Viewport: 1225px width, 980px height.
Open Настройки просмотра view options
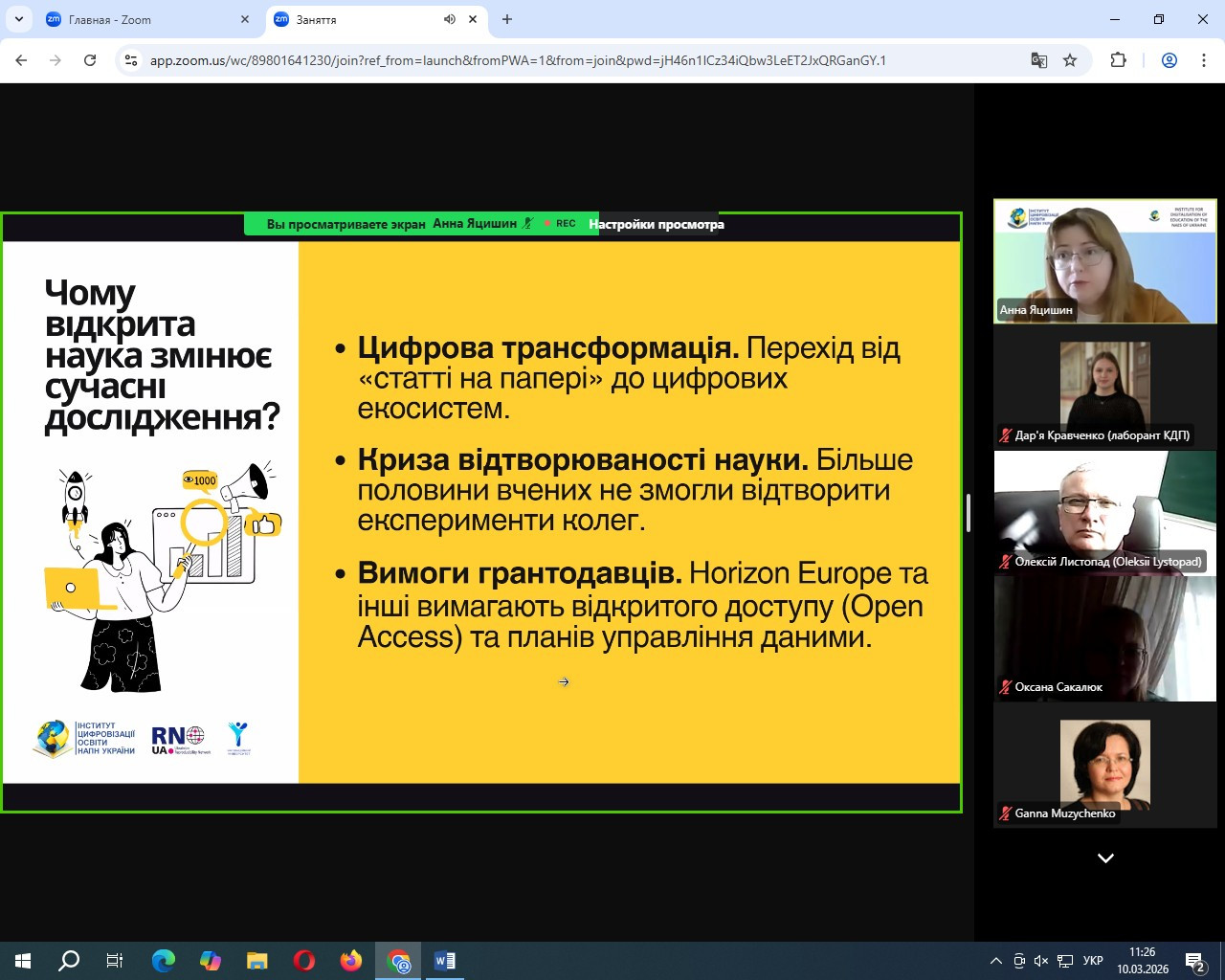(657, 224)
